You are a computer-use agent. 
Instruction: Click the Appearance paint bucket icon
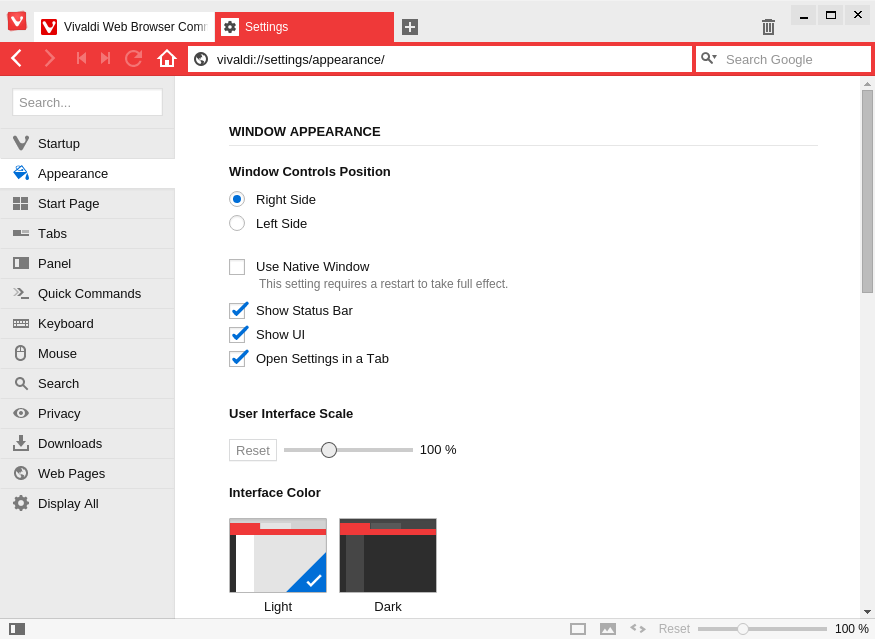click(21, 173)
